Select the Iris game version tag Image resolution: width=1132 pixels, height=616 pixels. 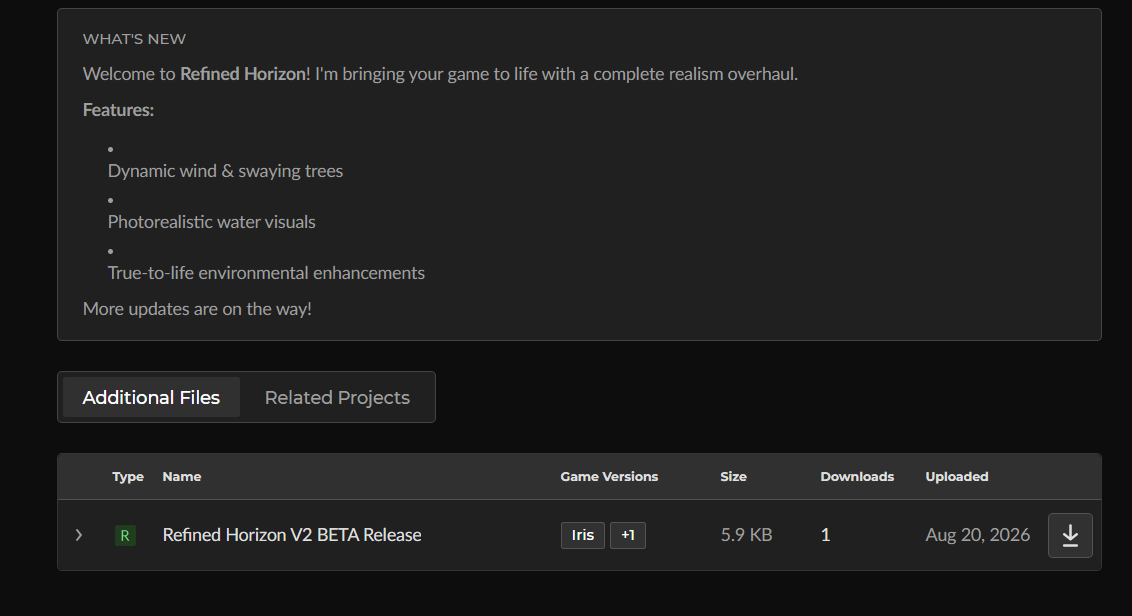click(583, 535)
